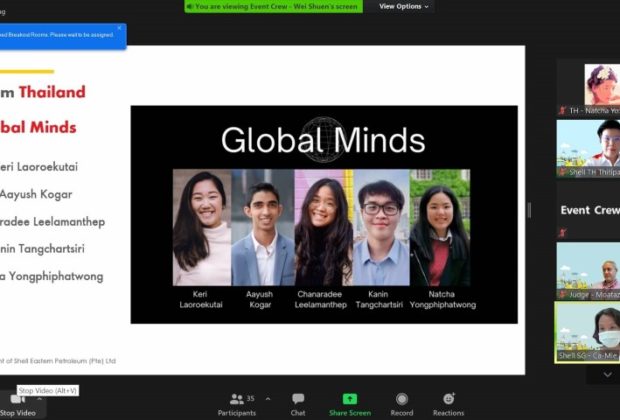
Task: Click muted mic icon on Event Crew tile
Action: point(562,233)
